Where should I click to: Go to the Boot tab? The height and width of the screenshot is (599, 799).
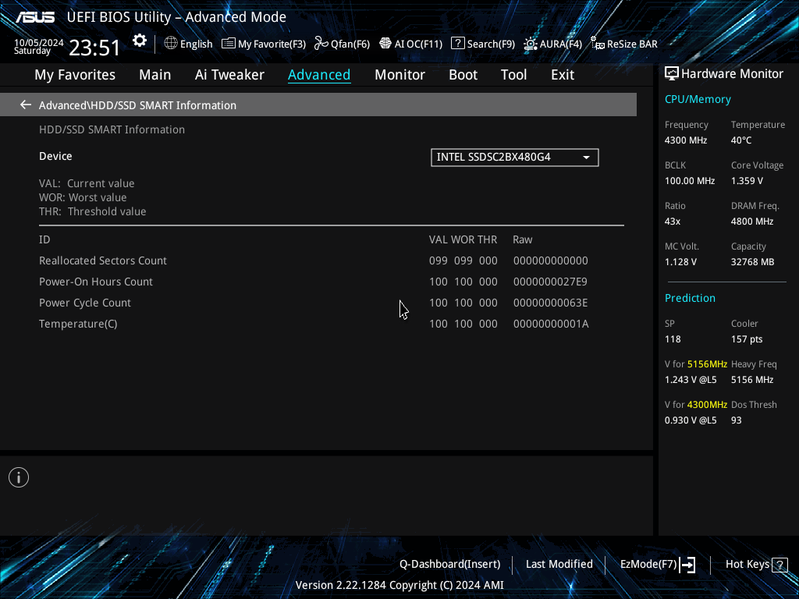463,75
